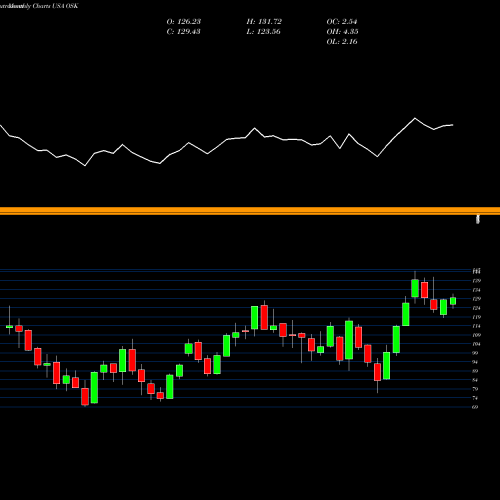Image resolution: width=500 pixels, height=500 pixels.
Task: Click the 'OH: 4.35' reading
Action: coord(342,32)
